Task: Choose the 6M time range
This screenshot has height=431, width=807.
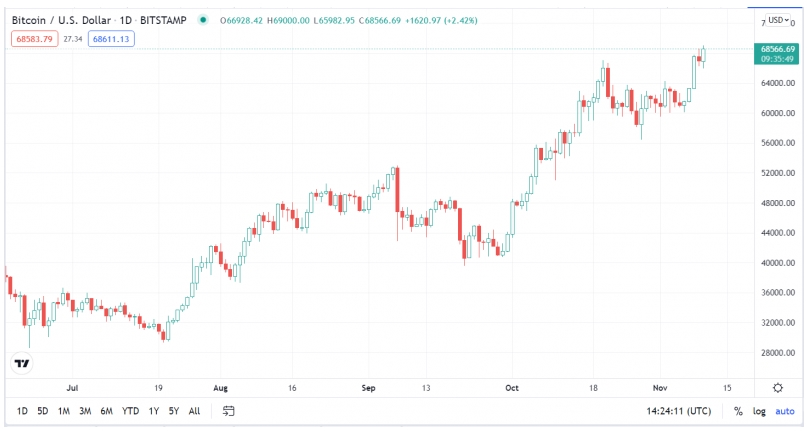Action: 108,411
